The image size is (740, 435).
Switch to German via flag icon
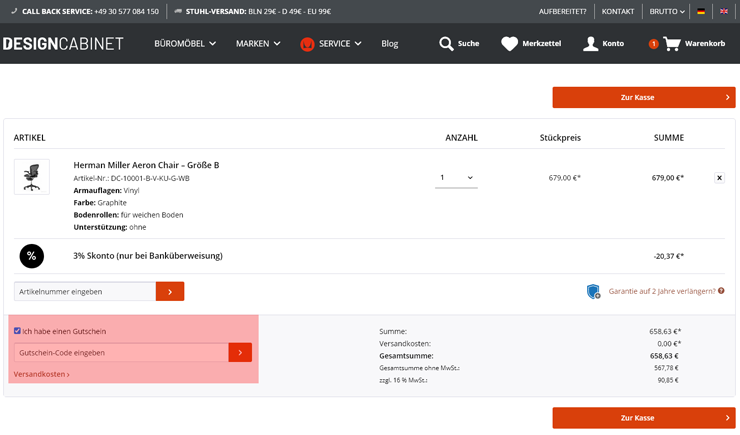tap(701, 11)
